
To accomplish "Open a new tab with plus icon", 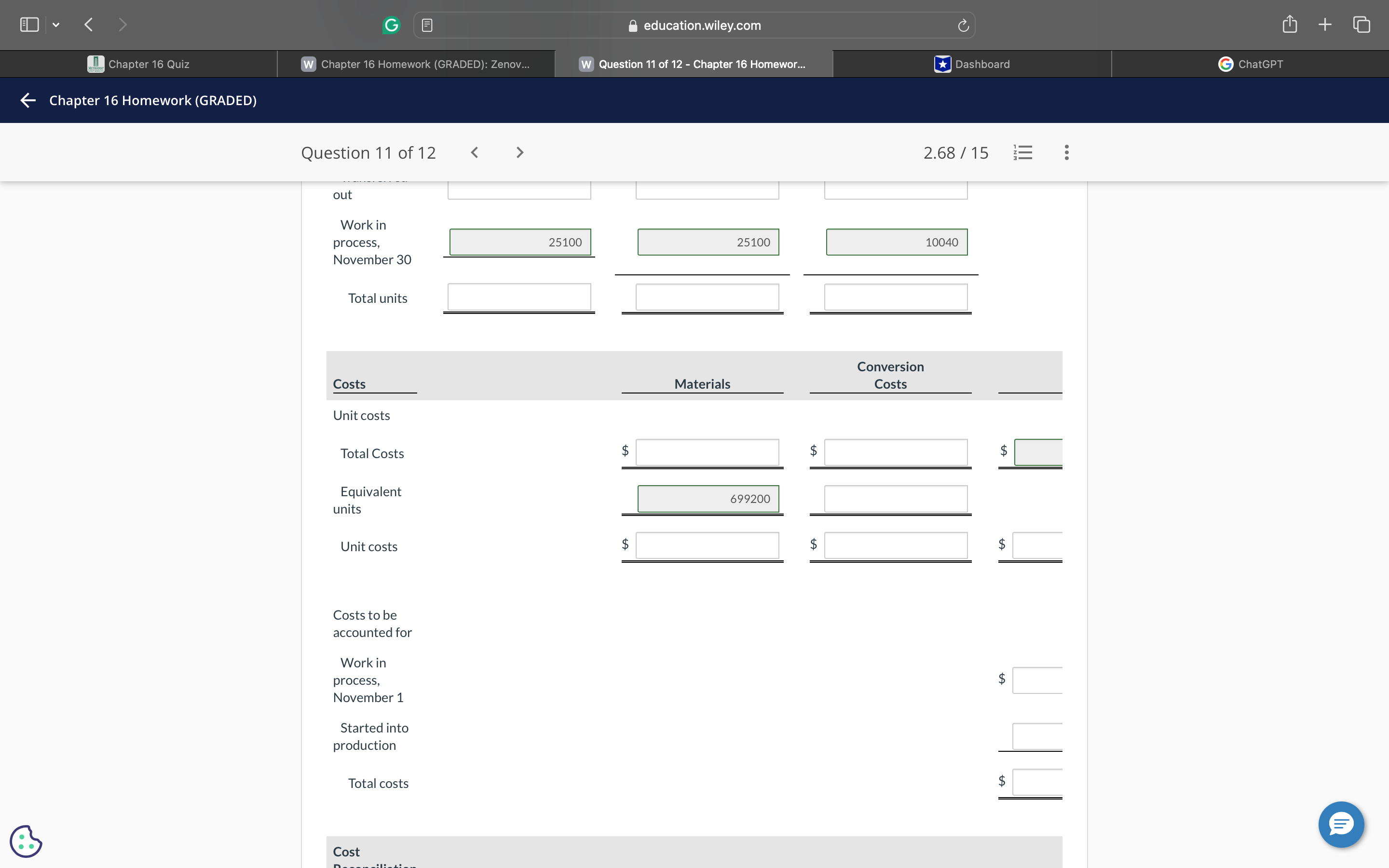I will click(1325, 25).
